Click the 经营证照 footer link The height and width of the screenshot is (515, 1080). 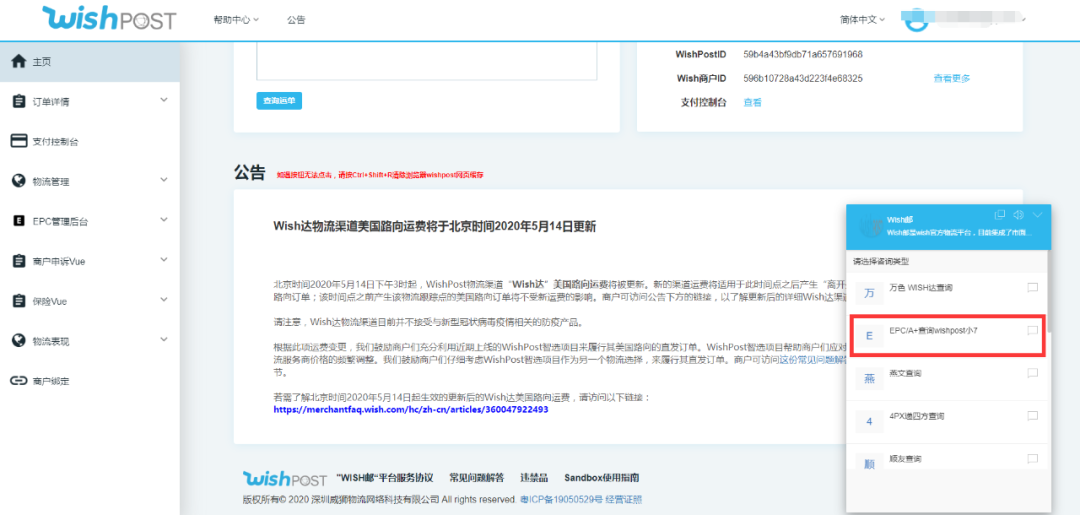click(624, 499)
